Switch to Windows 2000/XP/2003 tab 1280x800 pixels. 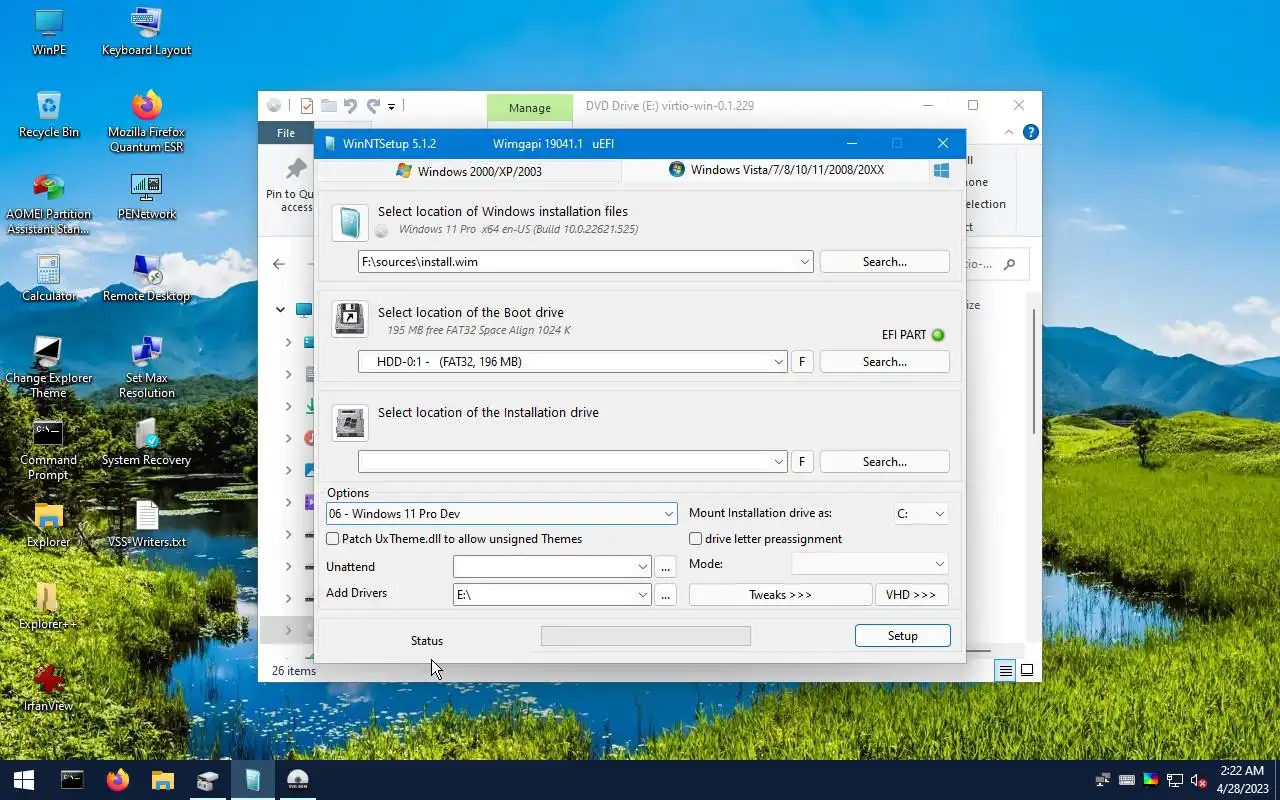coord(469,171)
